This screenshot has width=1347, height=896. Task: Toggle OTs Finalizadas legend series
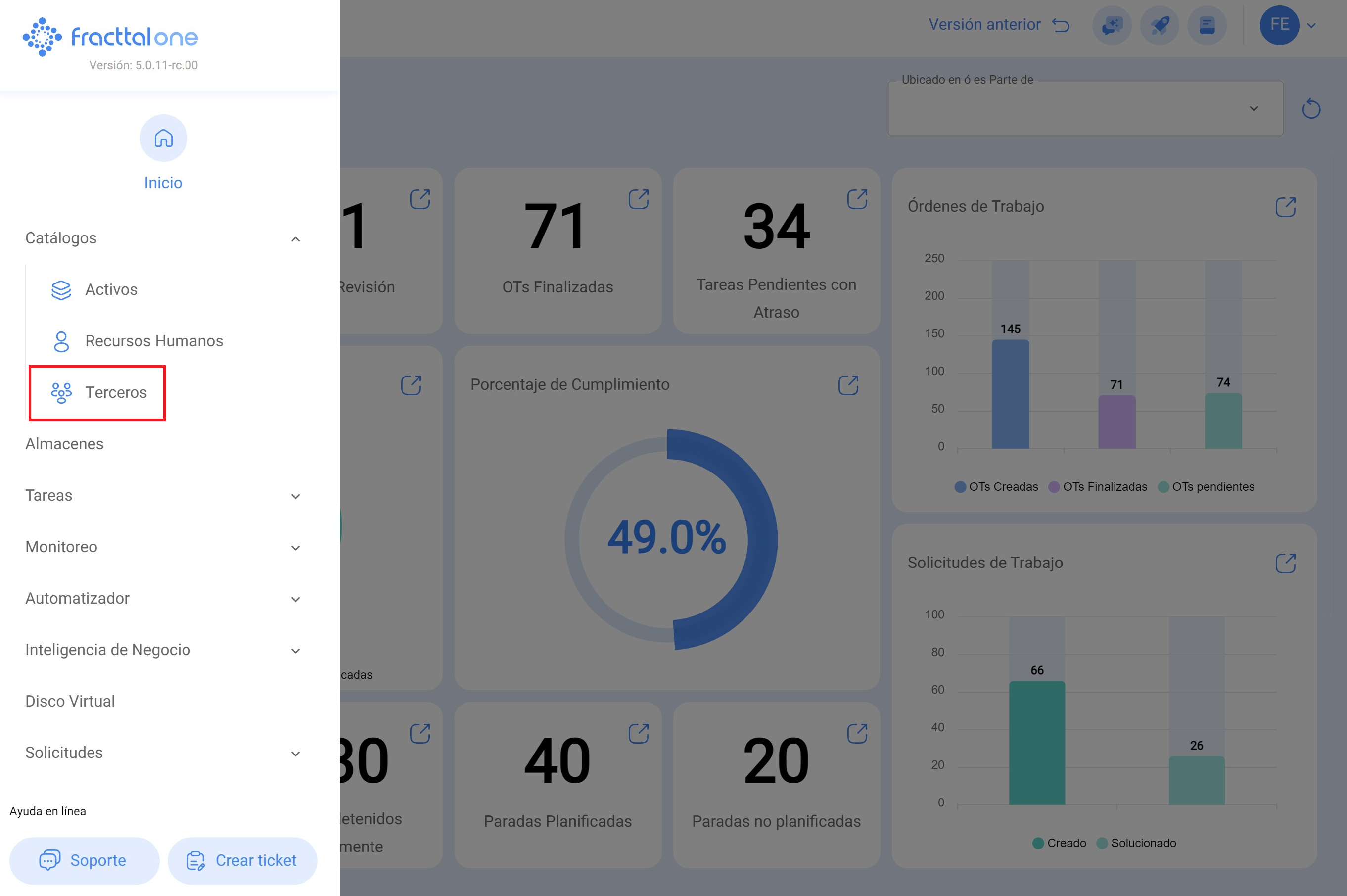coord(1097,487)
